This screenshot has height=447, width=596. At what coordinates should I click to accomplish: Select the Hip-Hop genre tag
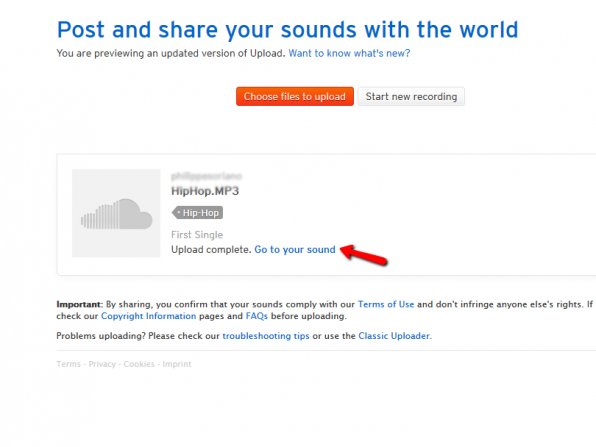(197, 213)
